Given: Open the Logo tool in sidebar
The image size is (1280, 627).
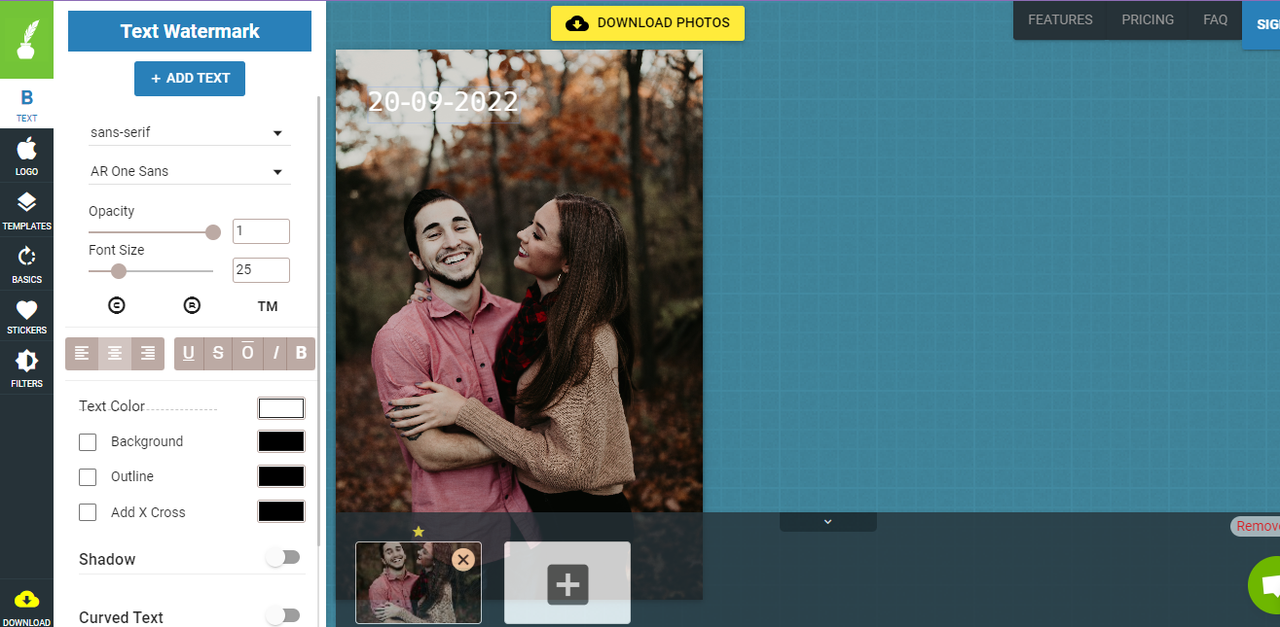Looking at the screenshot, I should click(x=26, y=157).
